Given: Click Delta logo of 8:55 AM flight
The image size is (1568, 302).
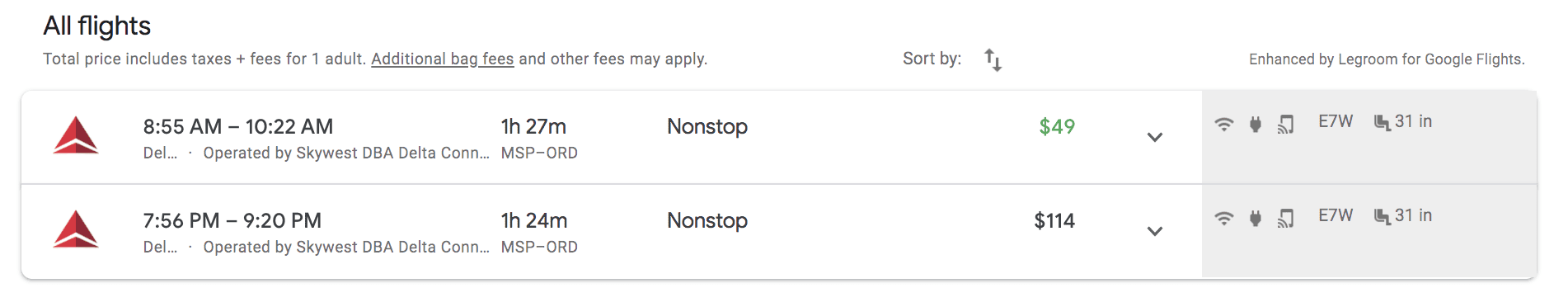Looking at the screenshot, I should [76, 136].
